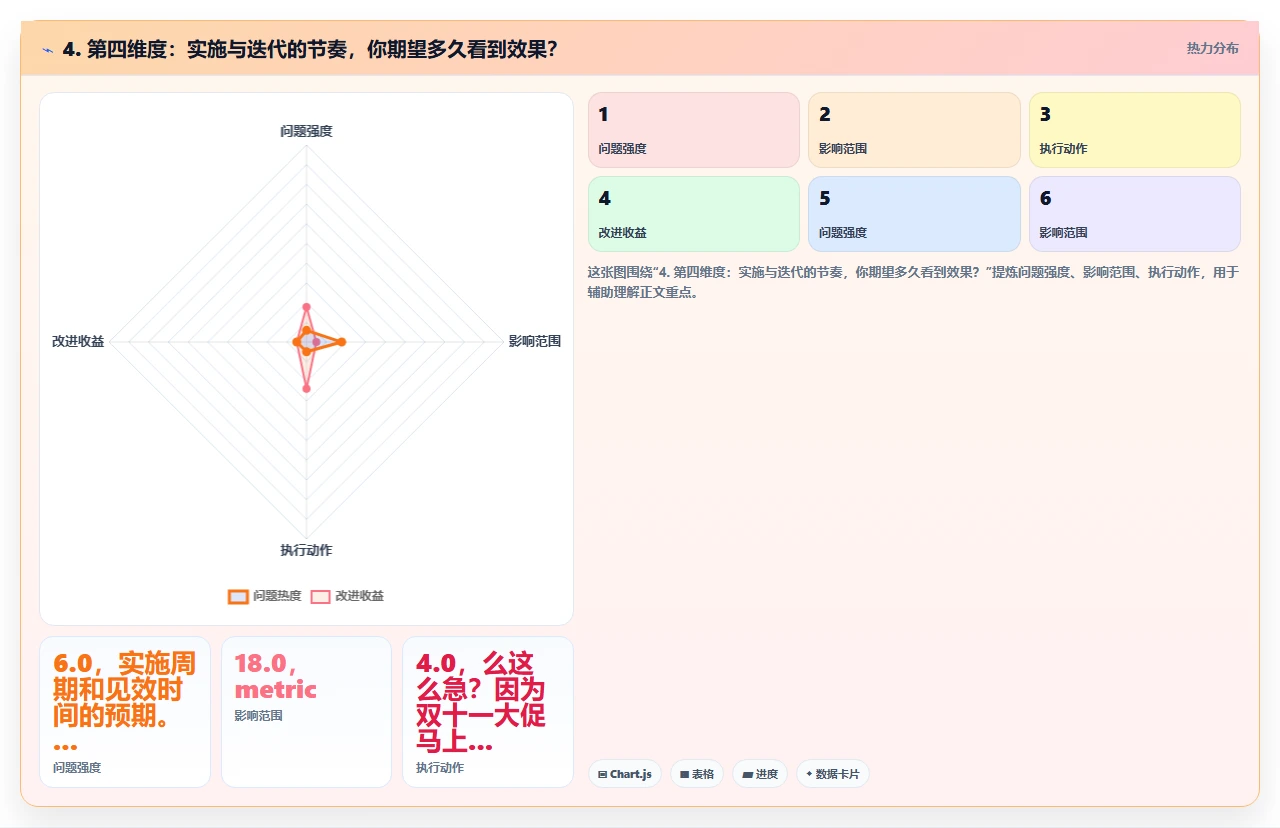
Task: Open card 3 执行动作
Action: tap(1135, 130)
